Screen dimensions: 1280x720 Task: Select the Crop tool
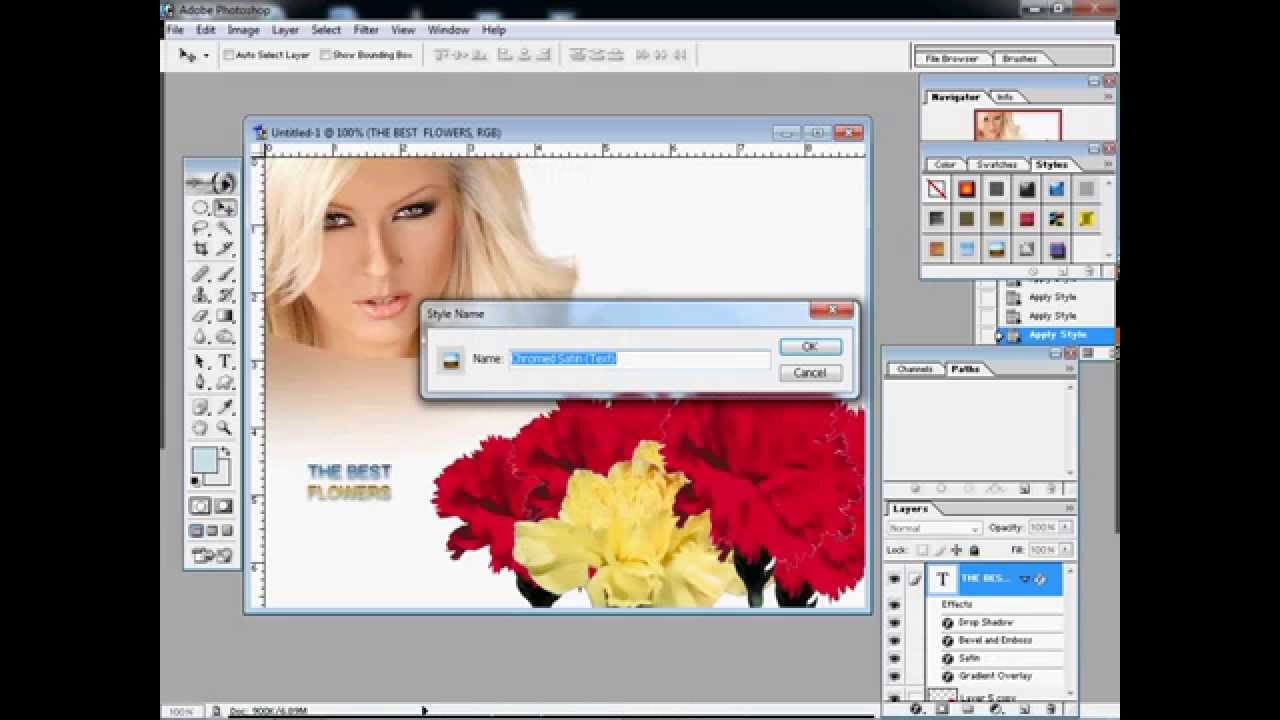pos(200,249)
